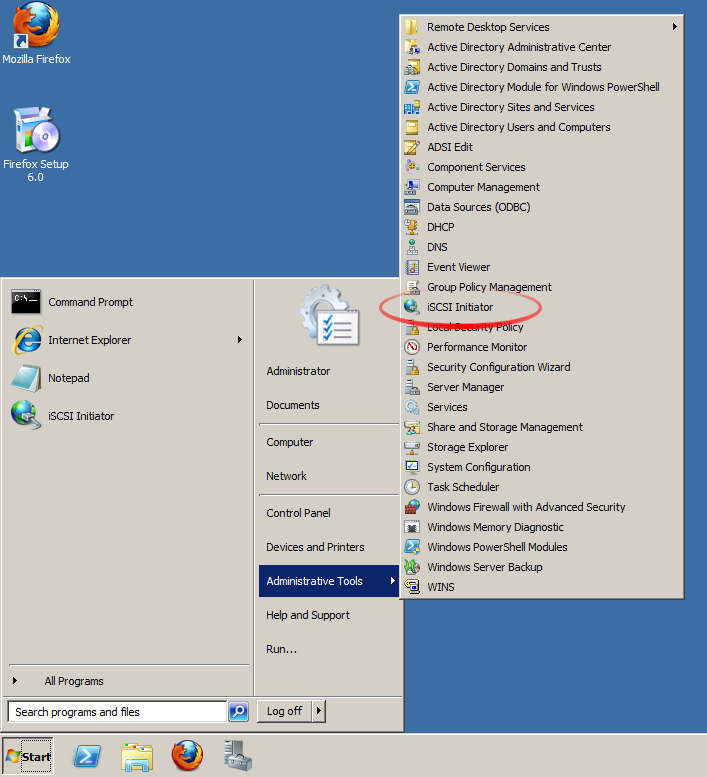Launch ADSI Edit icon
Screen dimensions: 707x777
[x=412, y=147]
